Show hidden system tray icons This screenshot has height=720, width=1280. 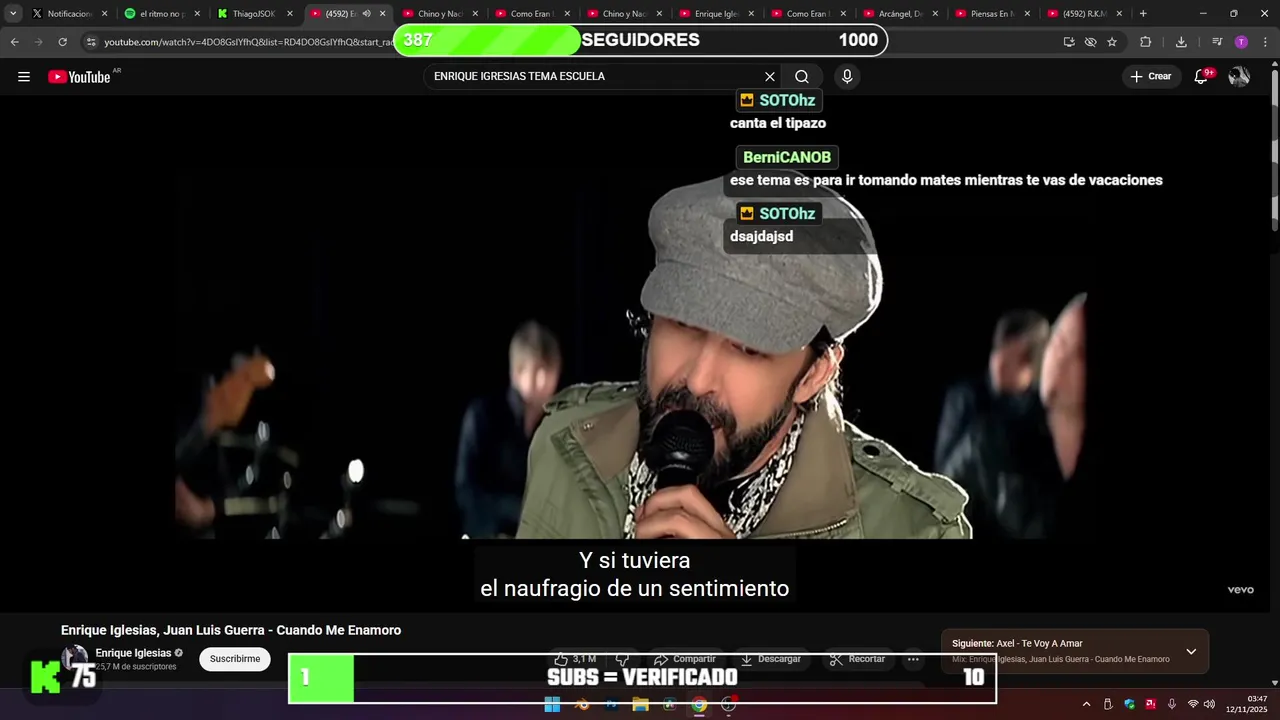[1086, 705]
